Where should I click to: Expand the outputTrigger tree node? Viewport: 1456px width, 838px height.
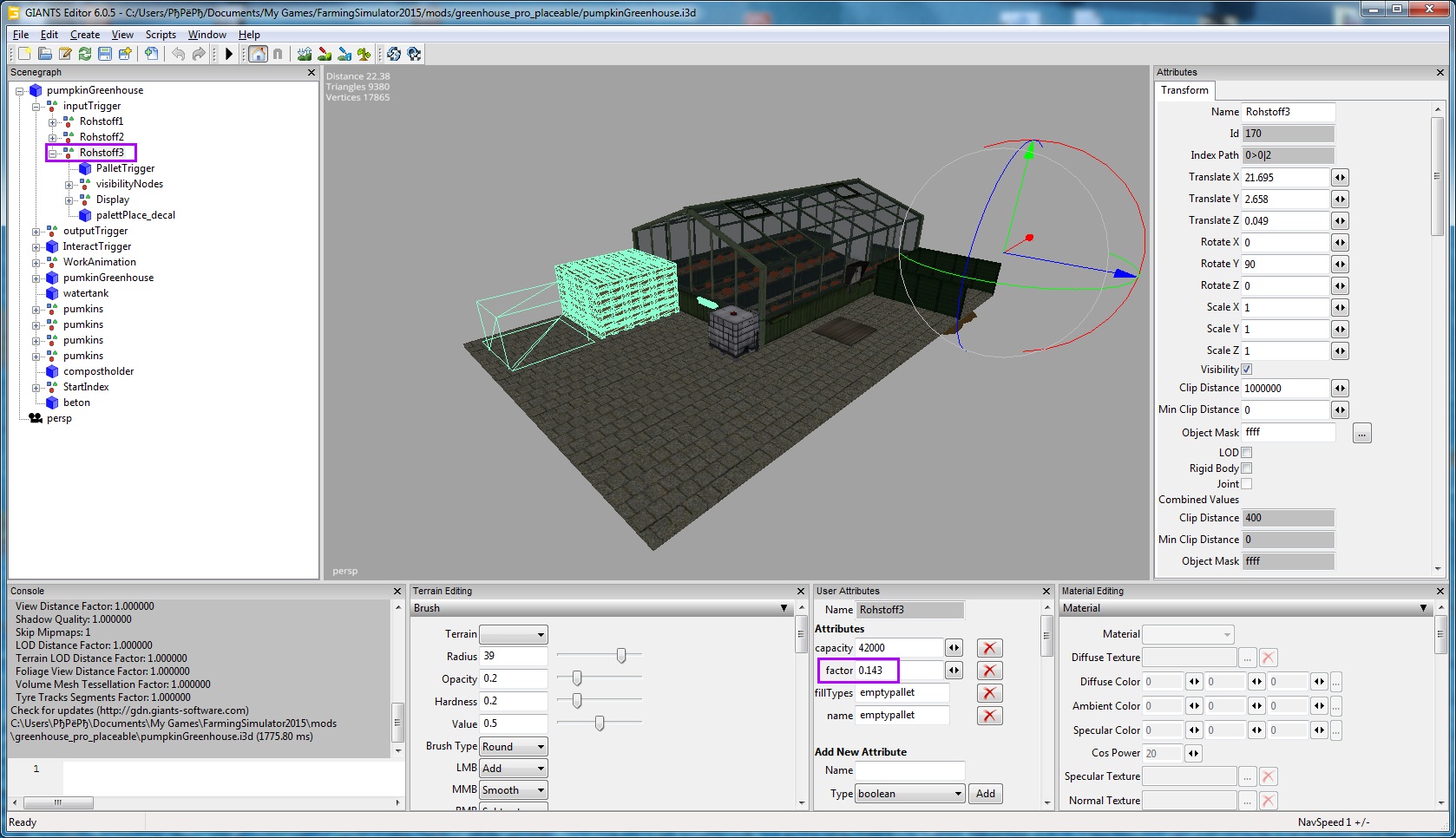point(36,232)
